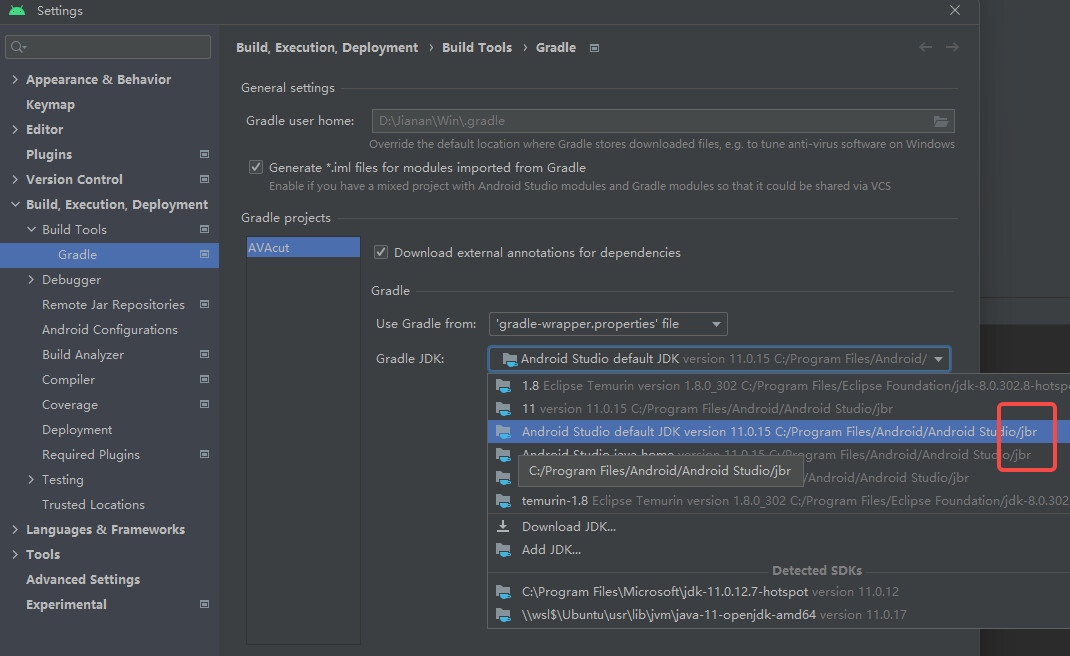Screen dimensions: 1070x656
Task: Select temurin-1.8 Eclipse Temurin option
Action: click(x=779, y=500)
